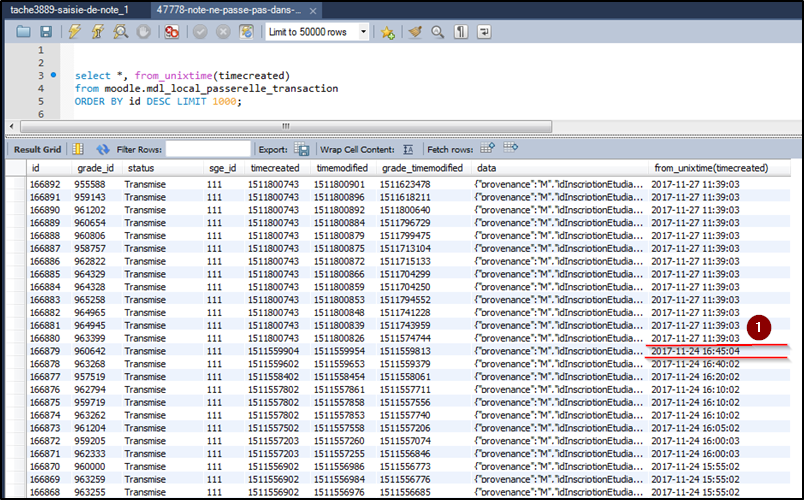This screenshot has width=804, height=500.
Task: Open a SQL script file with folder icon
Action: pos(23,32)
